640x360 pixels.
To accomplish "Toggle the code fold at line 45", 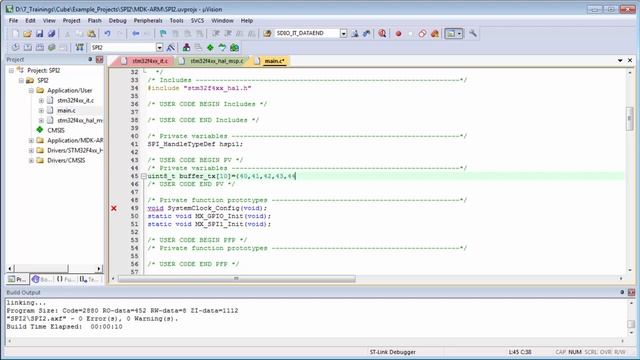I will pos(144,176).
